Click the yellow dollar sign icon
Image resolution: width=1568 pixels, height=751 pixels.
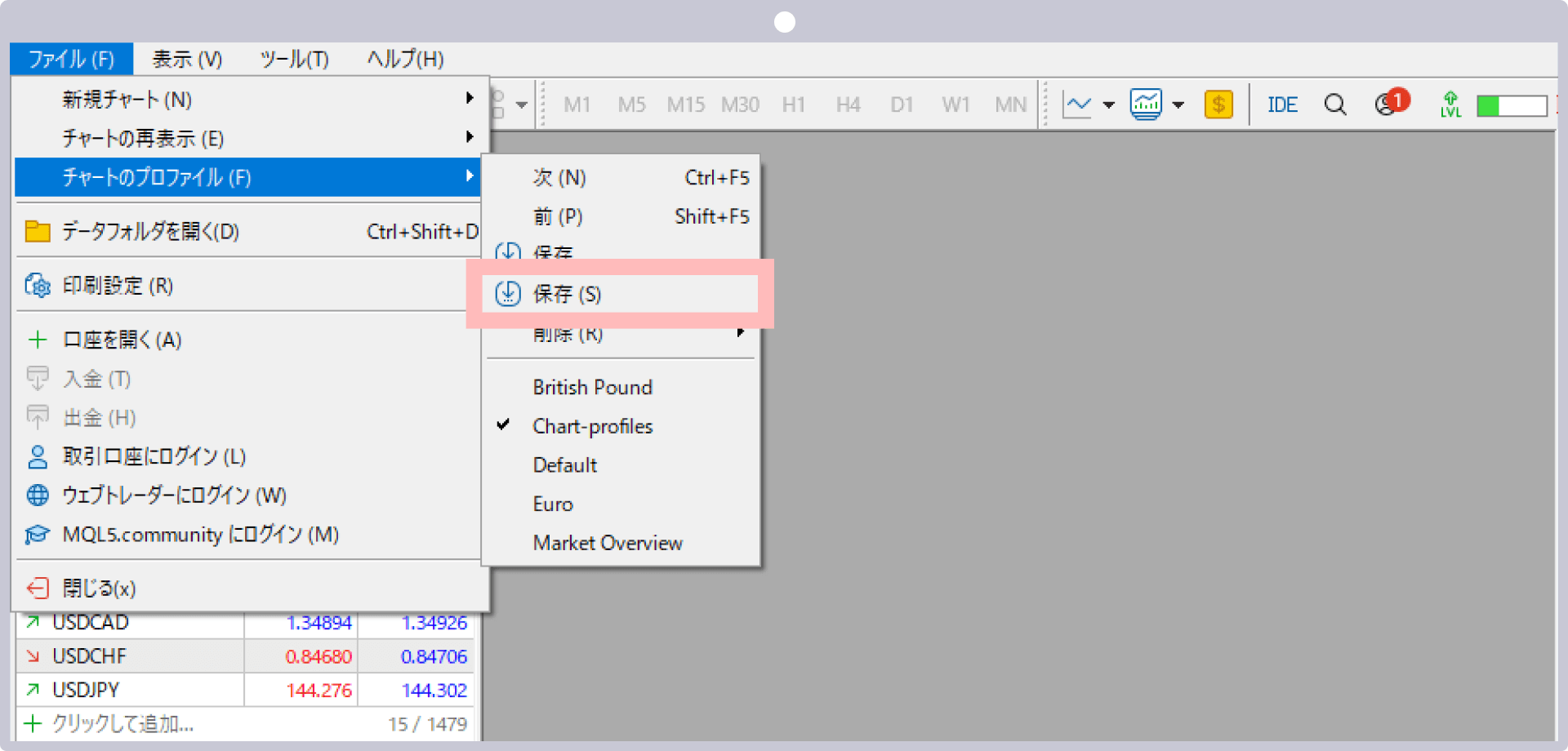tap(1218, 104)
